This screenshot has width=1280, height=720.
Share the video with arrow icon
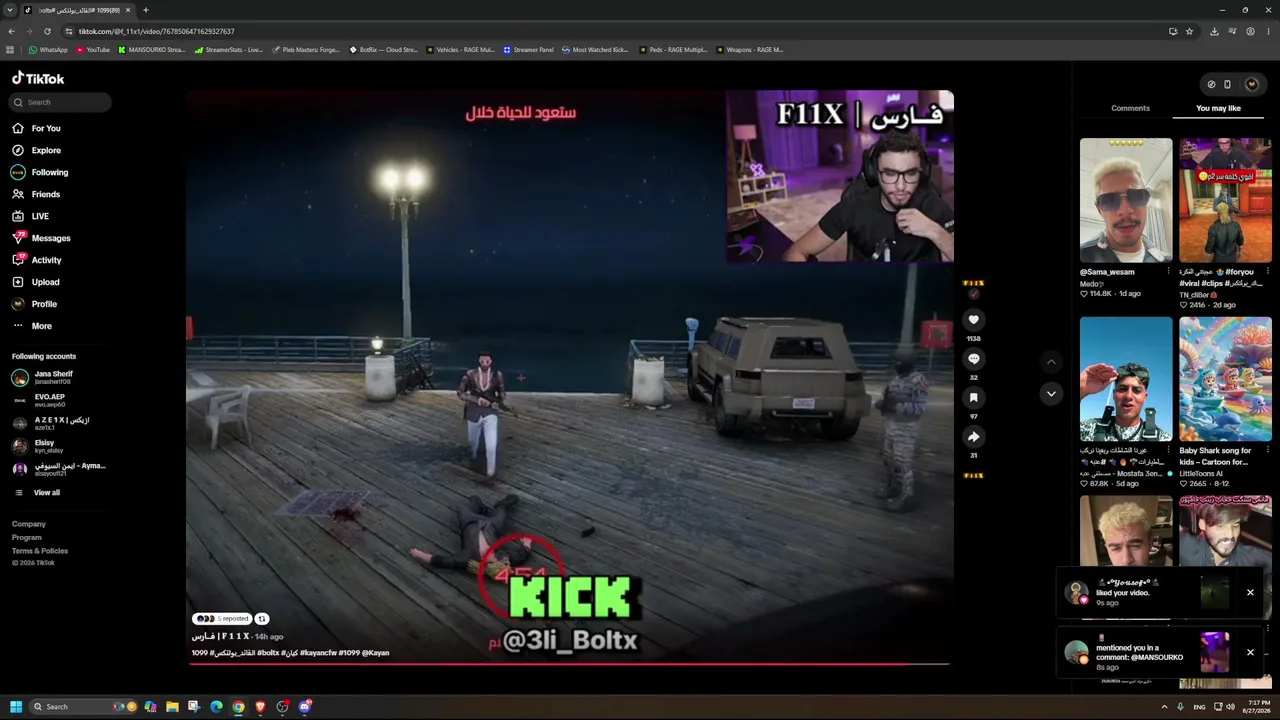pyautogui.click(x=973, y=437)
